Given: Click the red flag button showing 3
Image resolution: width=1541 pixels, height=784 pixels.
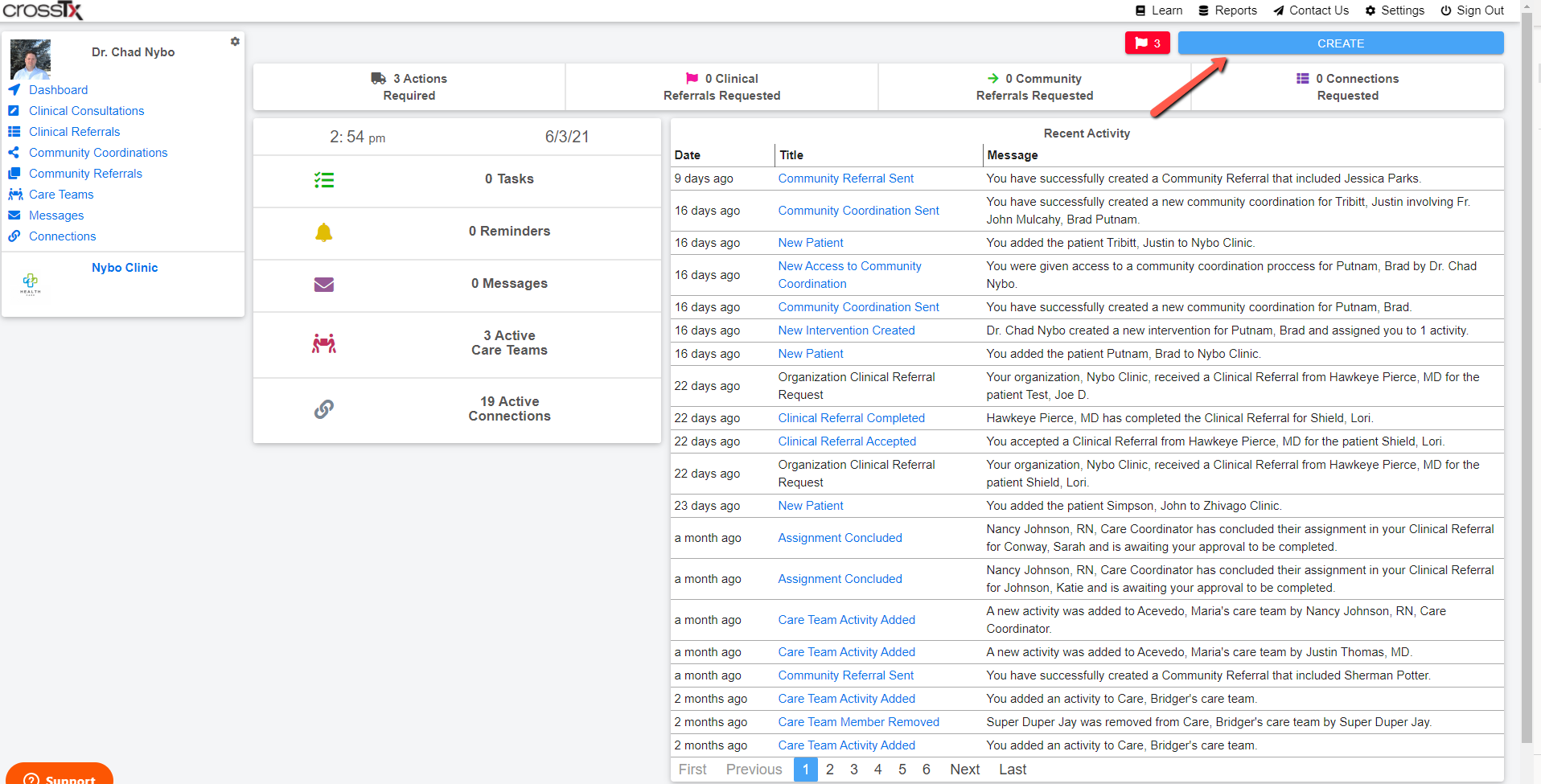Looking at the screenshot, I should coord(1148,43).
